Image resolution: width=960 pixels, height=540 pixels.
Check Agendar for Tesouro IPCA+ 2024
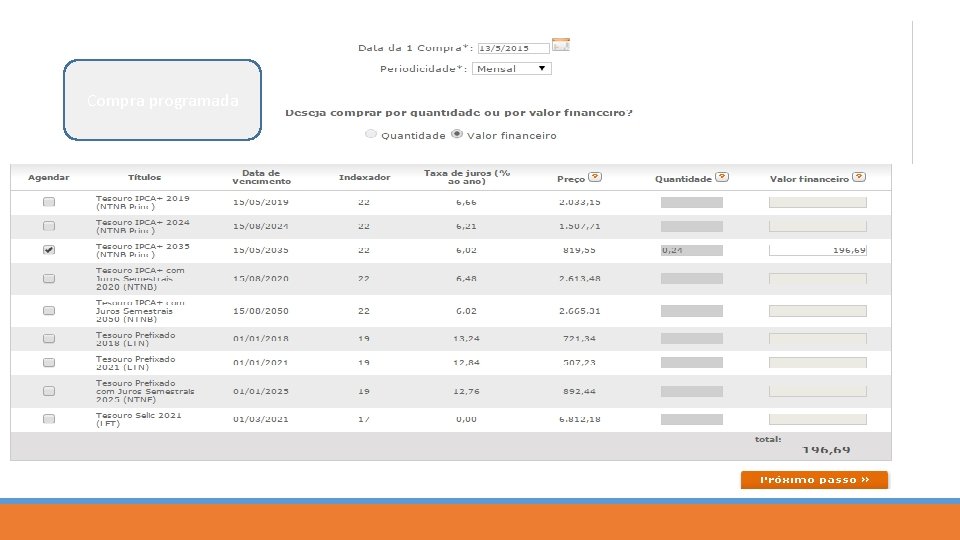click(49, 226)
